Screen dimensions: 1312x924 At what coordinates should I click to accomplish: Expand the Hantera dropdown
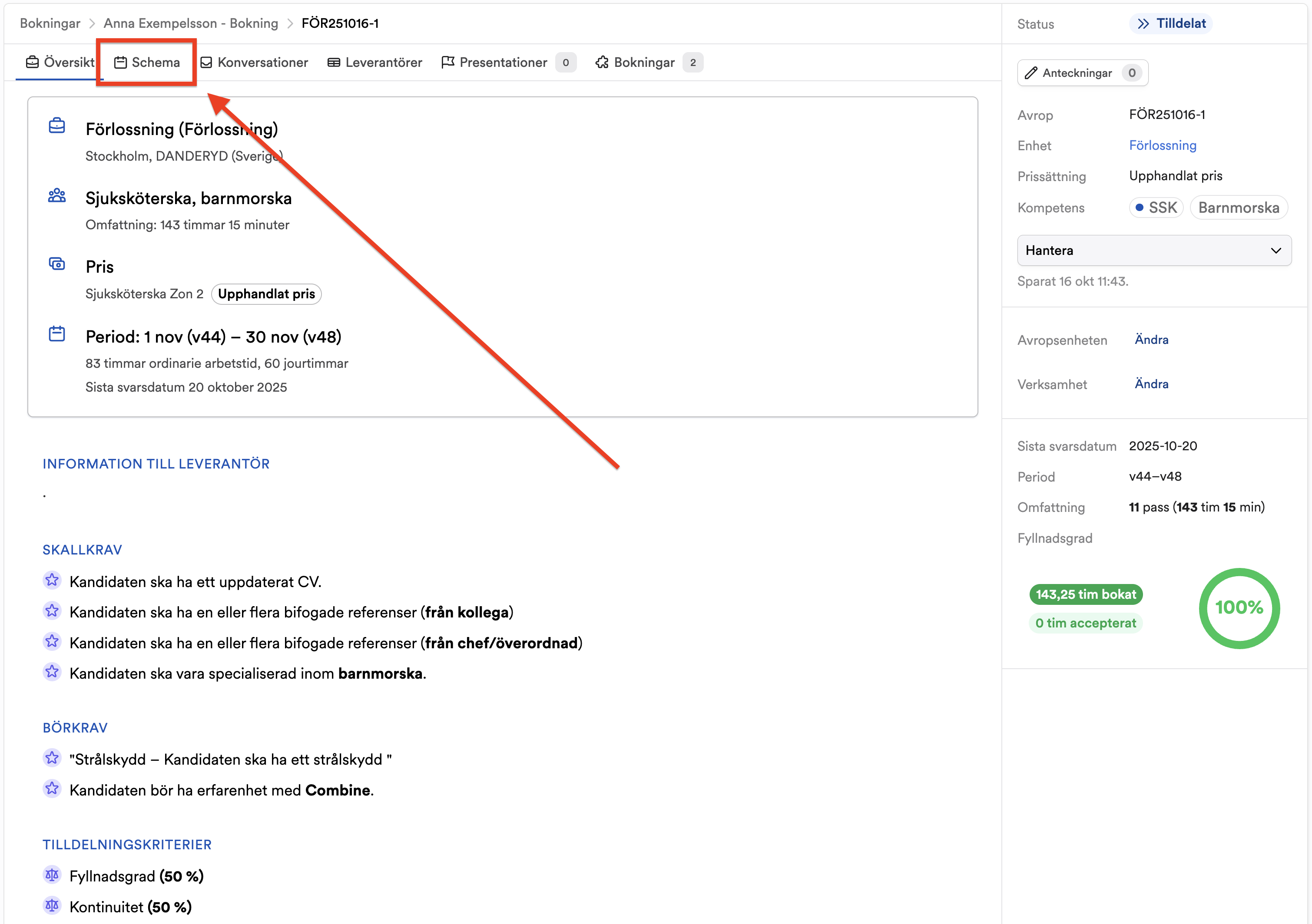(x=1154, y=250)
